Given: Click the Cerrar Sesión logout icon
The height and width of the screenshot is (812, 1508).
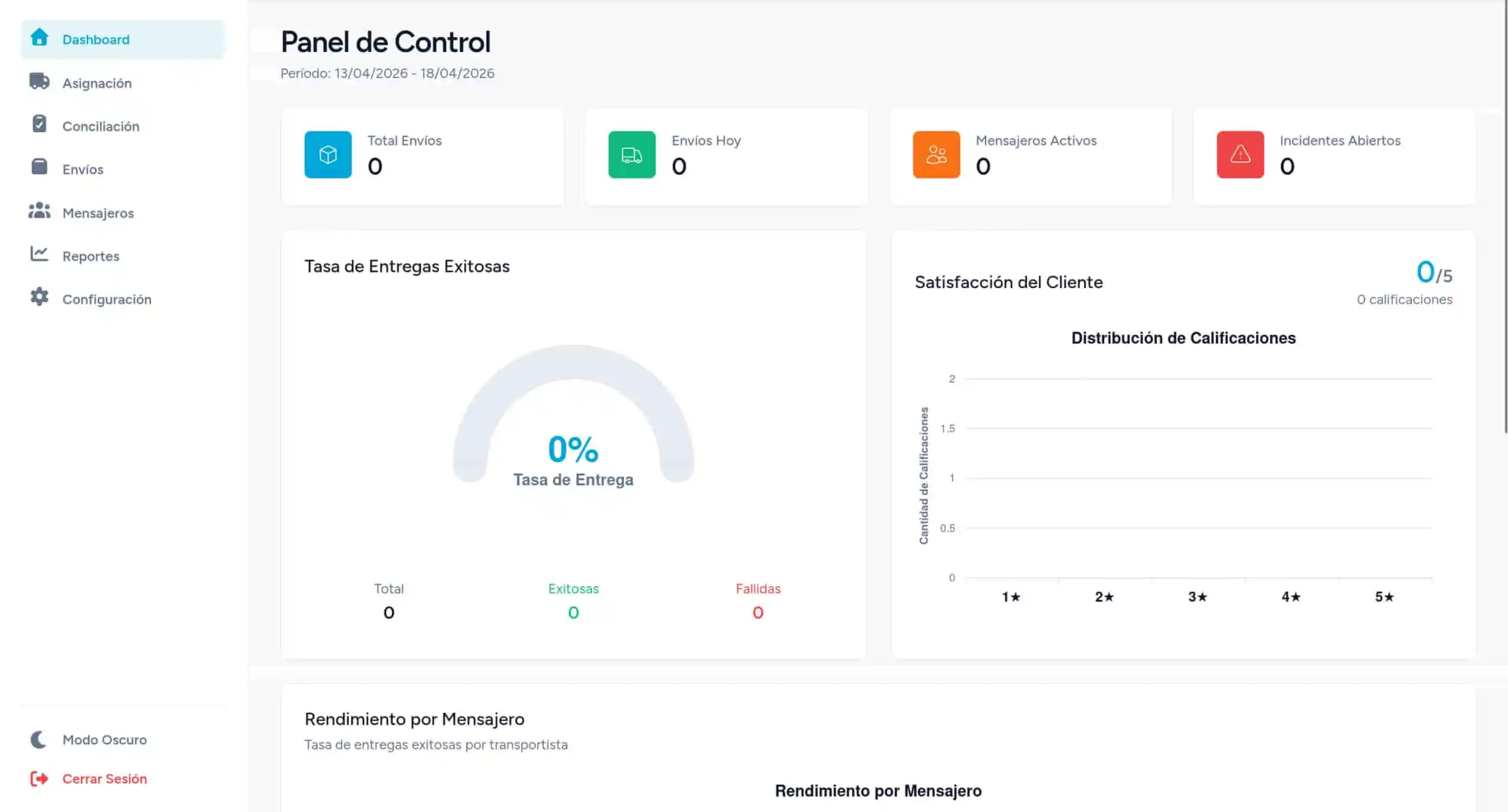Looking at the screenshot, I should (38, 778).
